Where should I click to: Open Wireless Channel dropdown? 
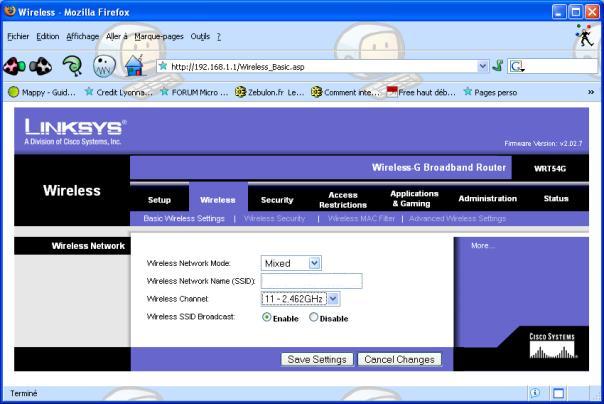click(x=300, y=298)
